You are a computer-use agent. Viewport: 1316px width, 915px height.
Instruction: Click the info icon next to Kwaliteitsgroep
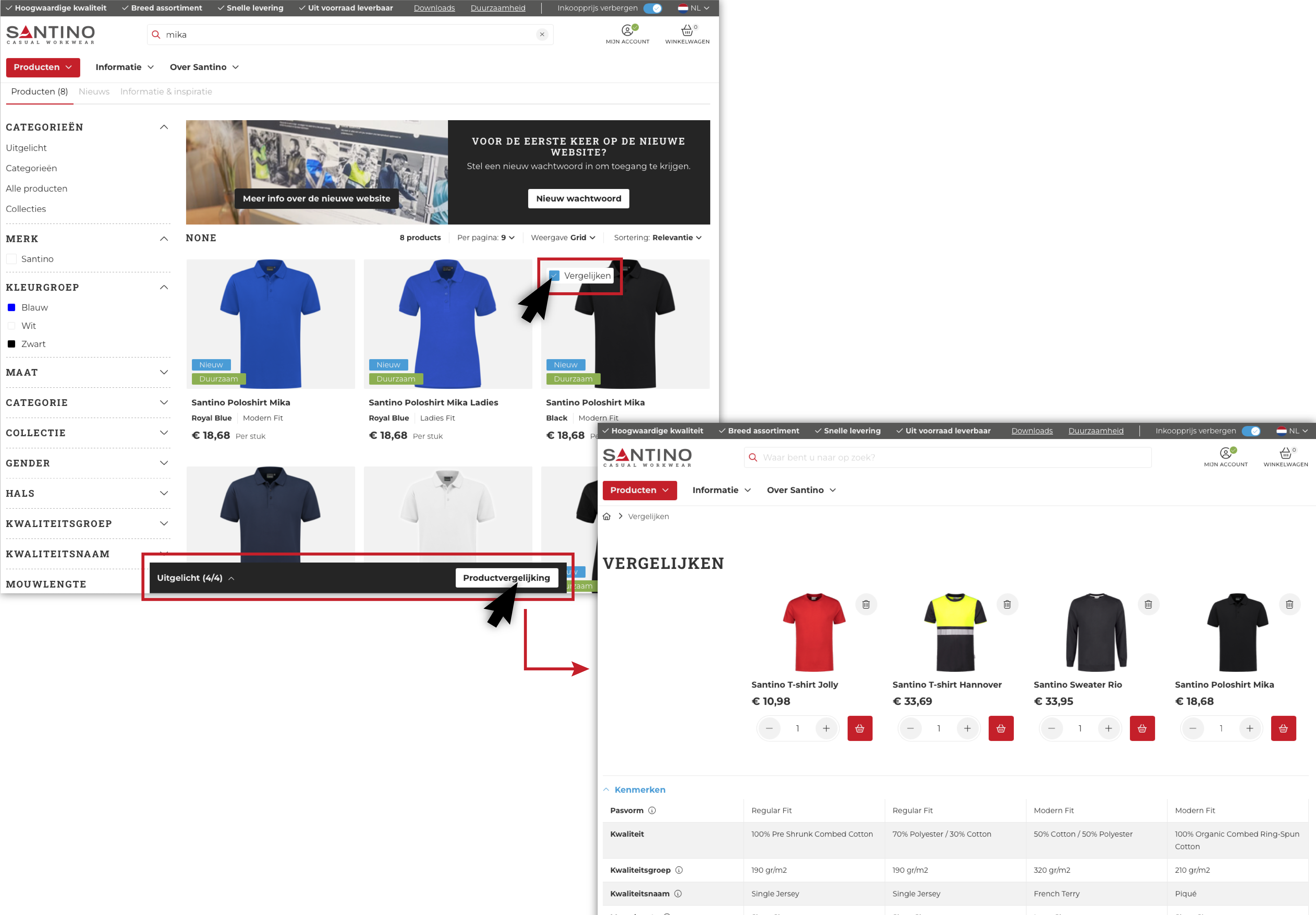[x=679, y=870]
